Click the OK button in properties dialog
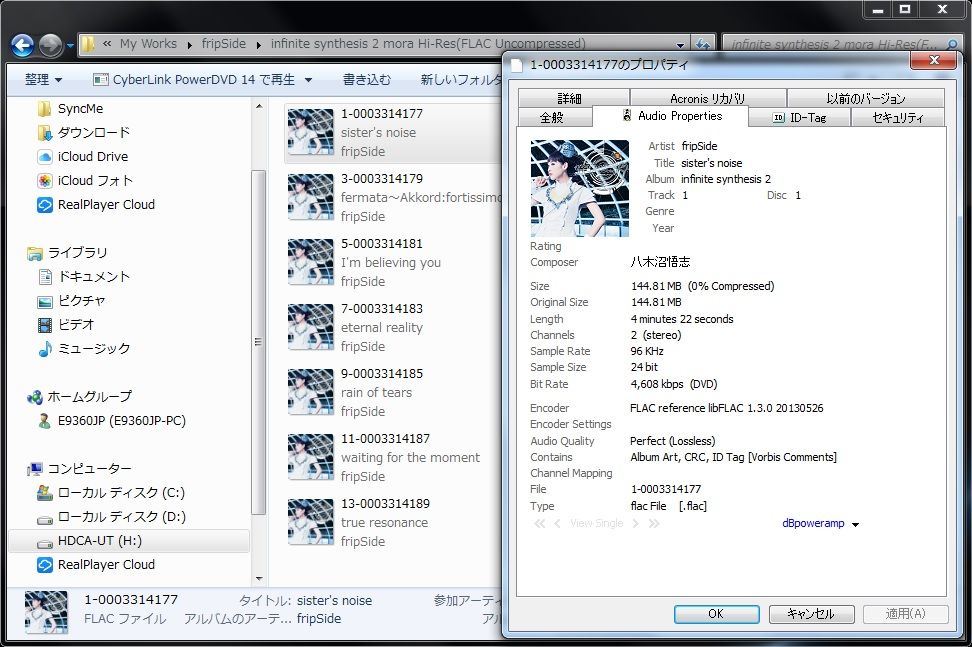 coord(716,614)
